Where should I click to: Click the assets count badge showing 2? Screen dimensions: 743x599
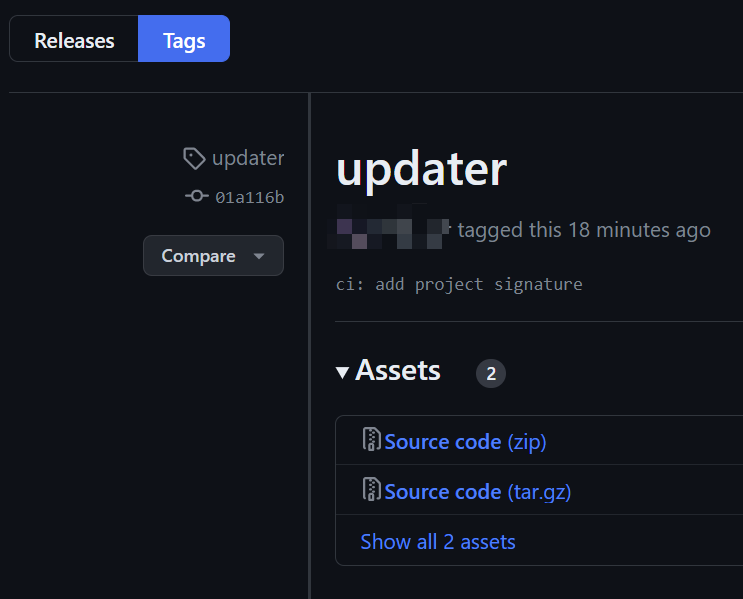[491, 373]
